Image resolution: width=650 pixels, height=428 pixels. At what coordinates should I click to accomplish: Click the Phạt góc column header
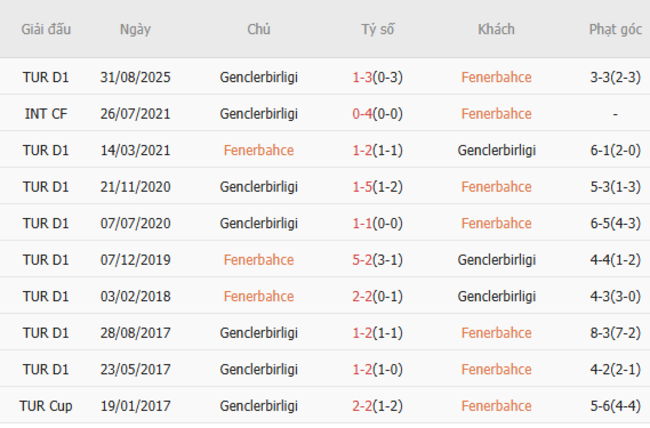pos(615,29)
